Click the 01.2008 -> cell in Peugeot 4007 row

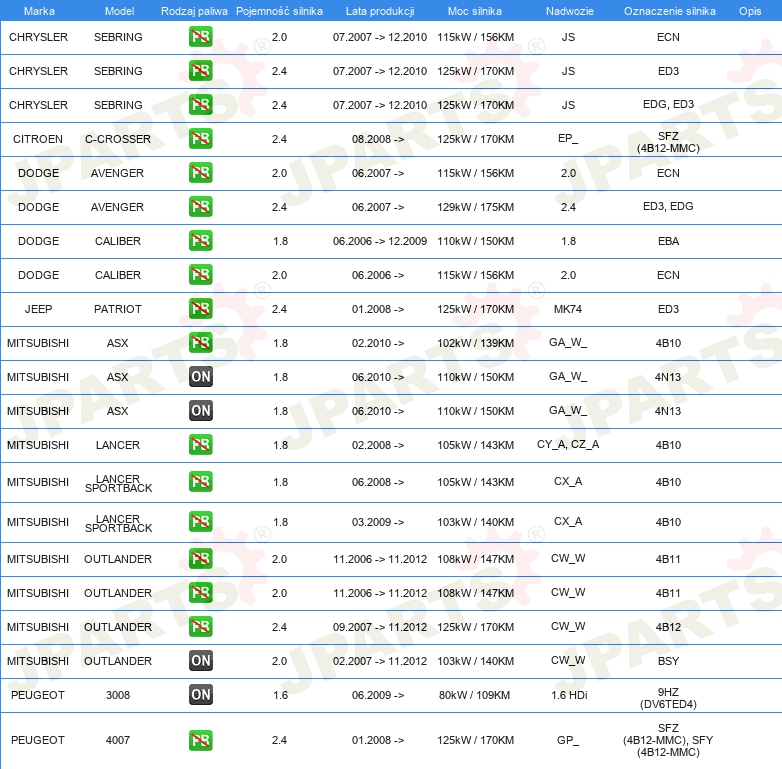[x=378, y=741]
